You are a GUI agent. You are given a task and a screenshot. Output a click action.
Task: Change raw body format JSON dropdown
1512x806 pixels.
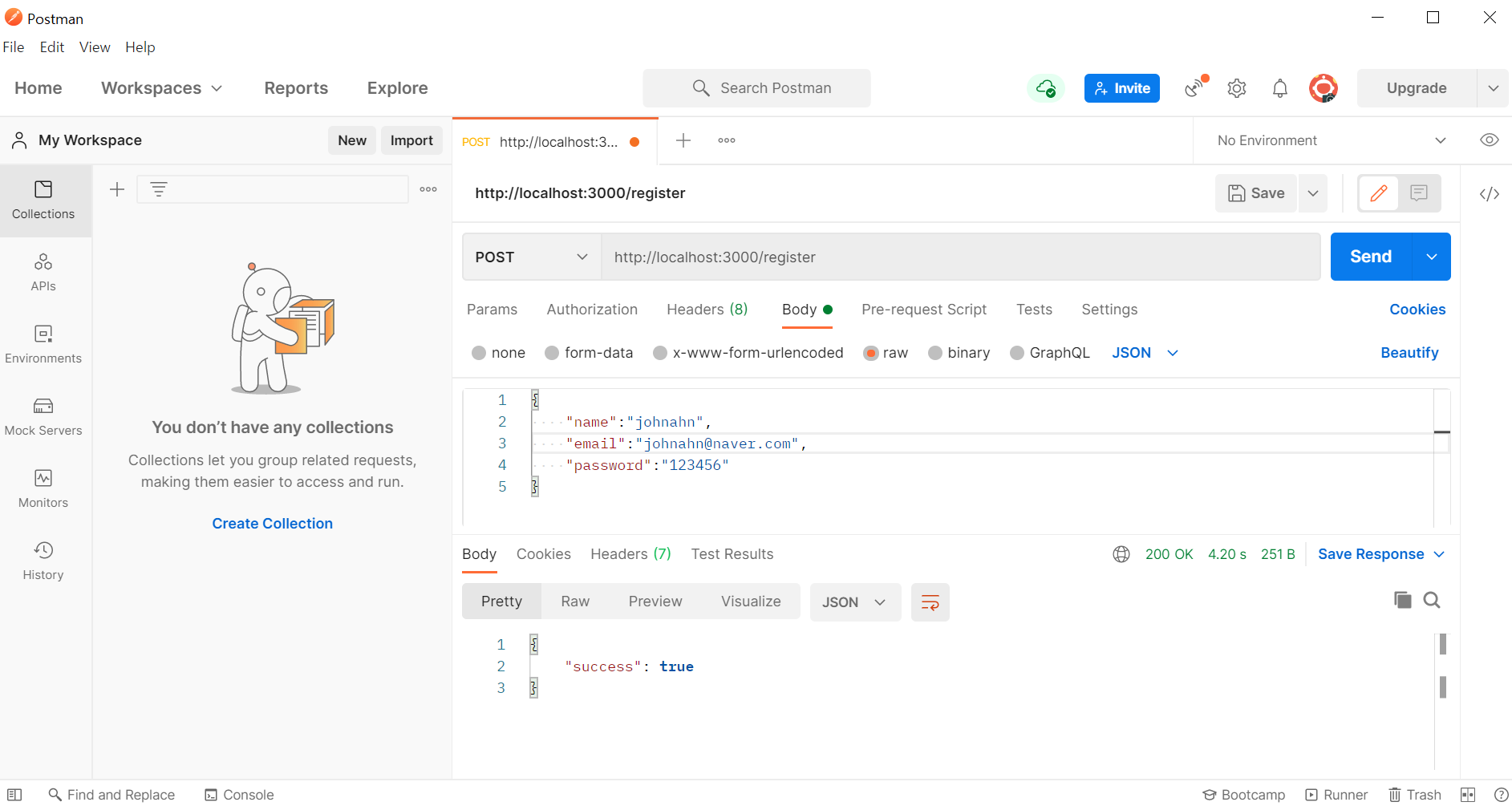[x=1145, y=353]
